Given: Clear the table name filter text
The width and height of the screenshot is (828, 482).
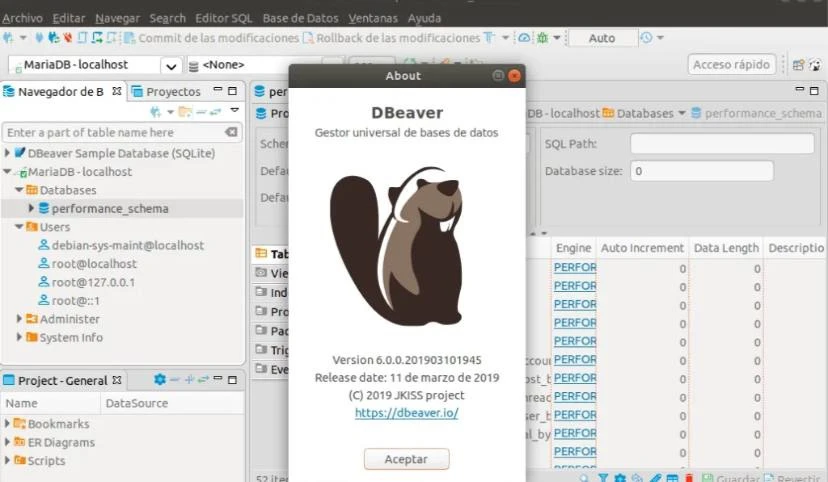Looking at the screenshot, I should pyautogui.click(x=231, y=132).
